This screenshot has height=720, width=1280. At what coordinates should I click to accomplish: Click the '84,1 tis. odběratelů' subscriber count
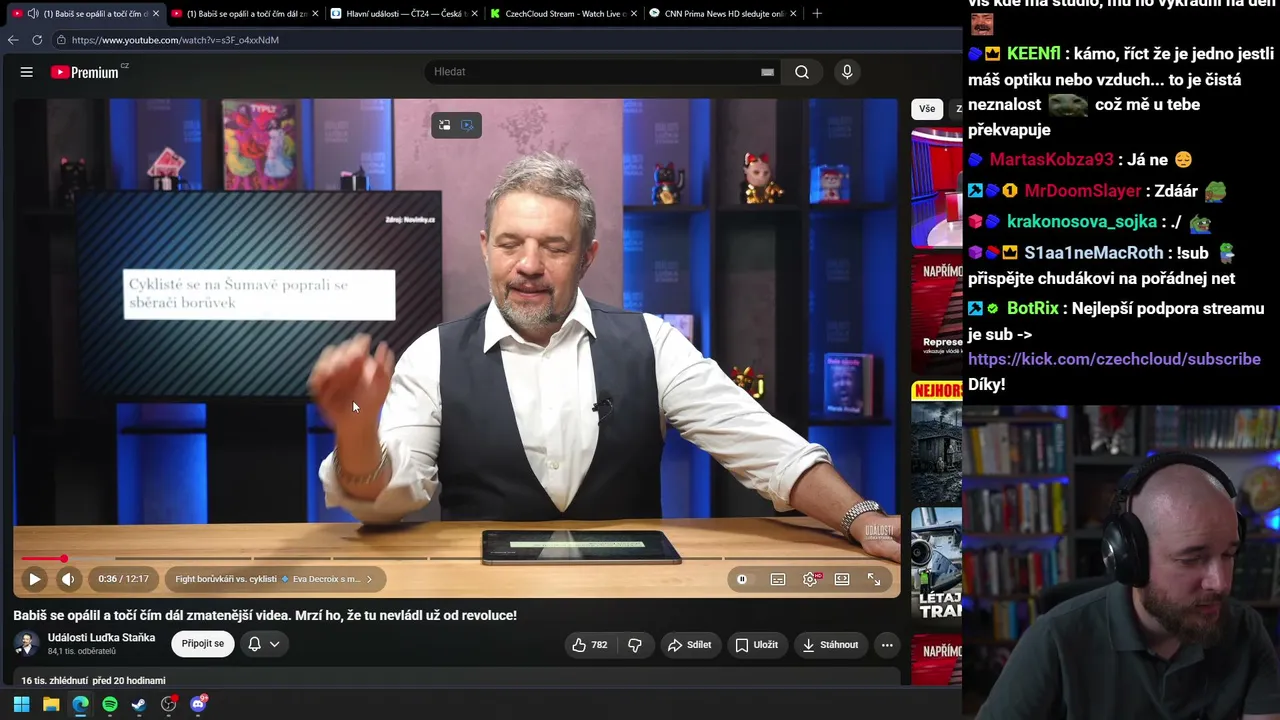pos(81,652)
